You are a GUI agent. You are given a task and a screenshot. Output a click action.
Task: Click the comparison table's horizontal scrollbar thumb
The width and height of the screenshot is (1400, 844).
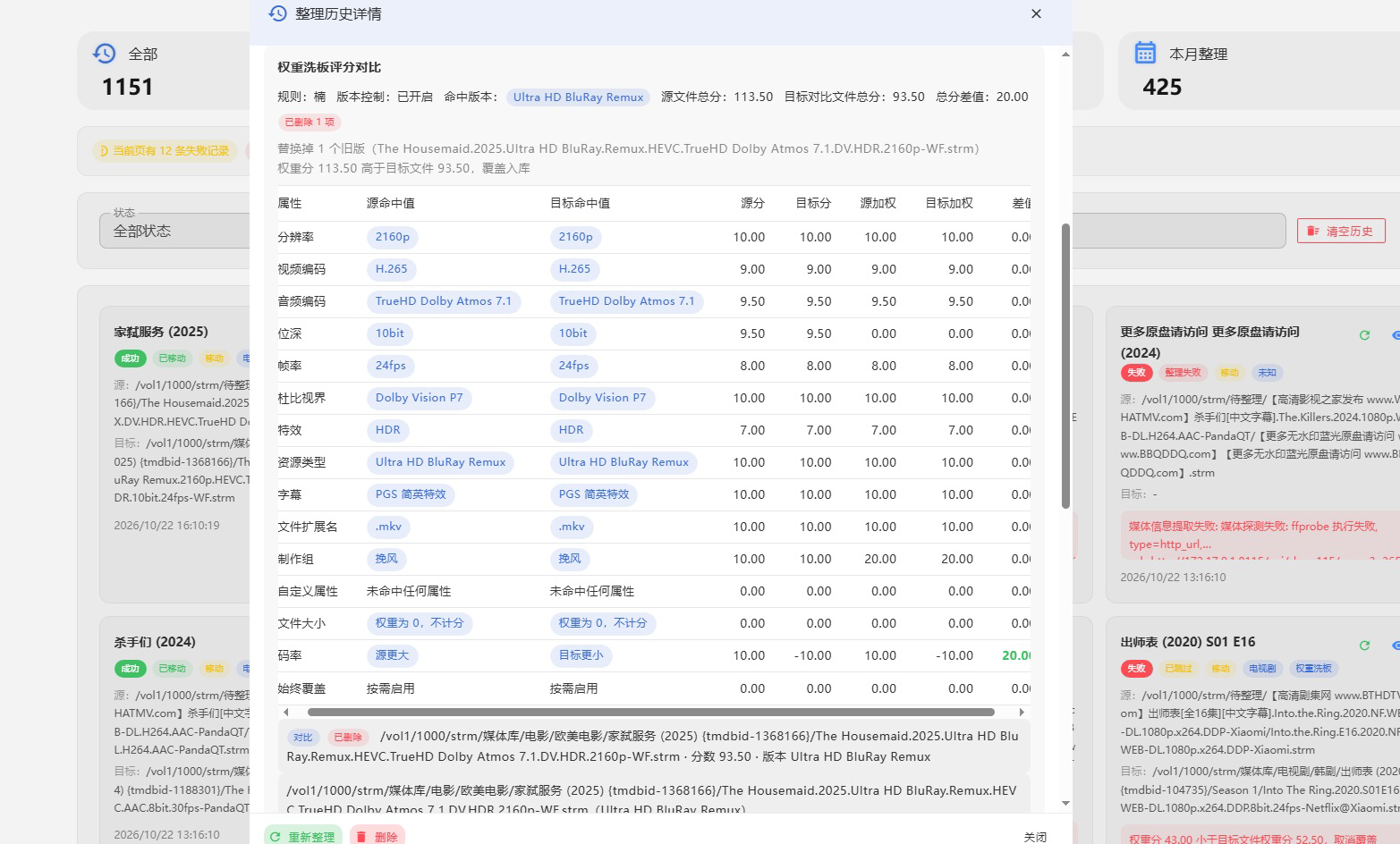click(x=651, y=712)
